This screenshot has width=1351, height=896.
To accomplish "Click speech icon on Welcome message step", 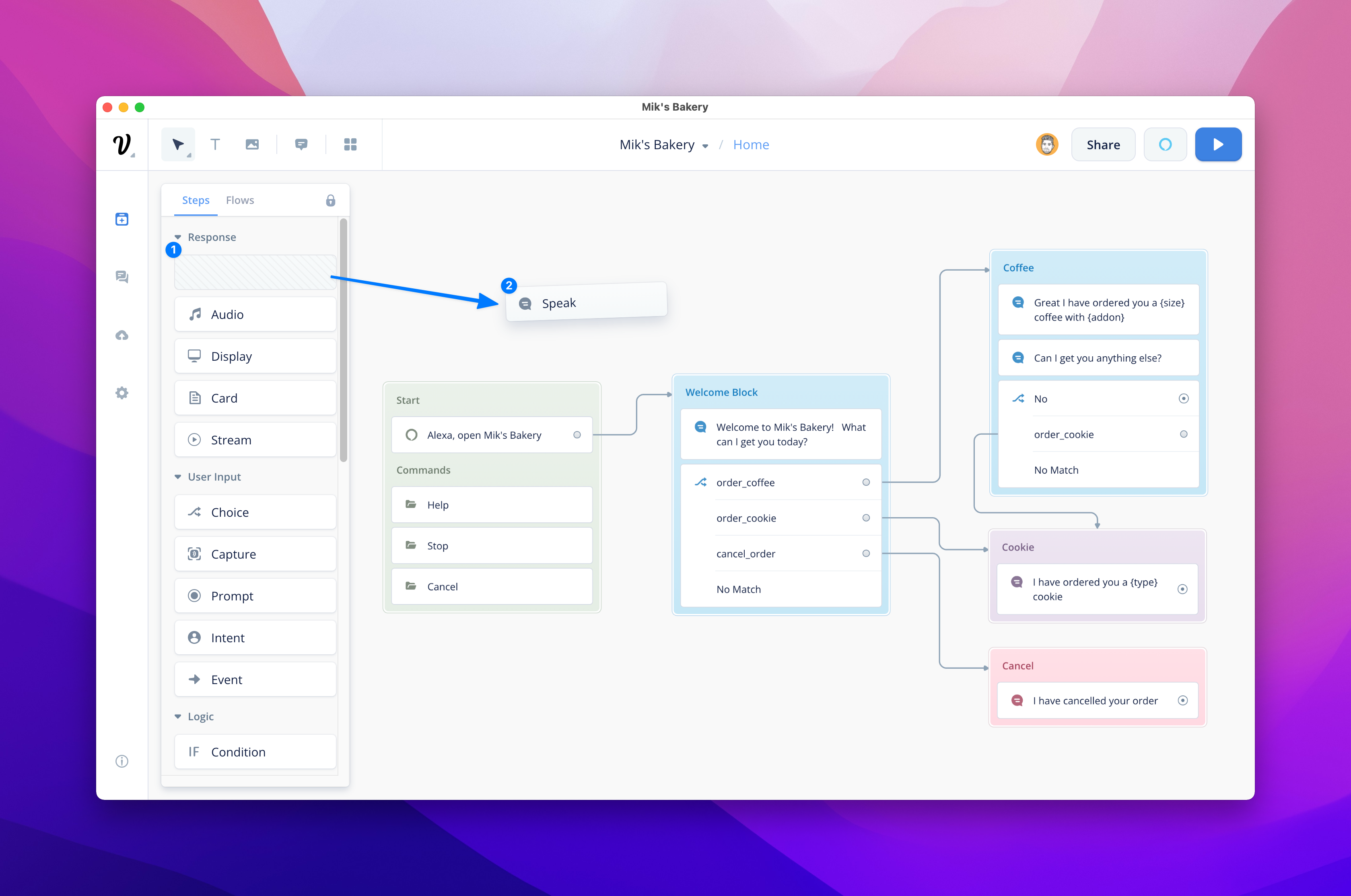I will point(700,427).
